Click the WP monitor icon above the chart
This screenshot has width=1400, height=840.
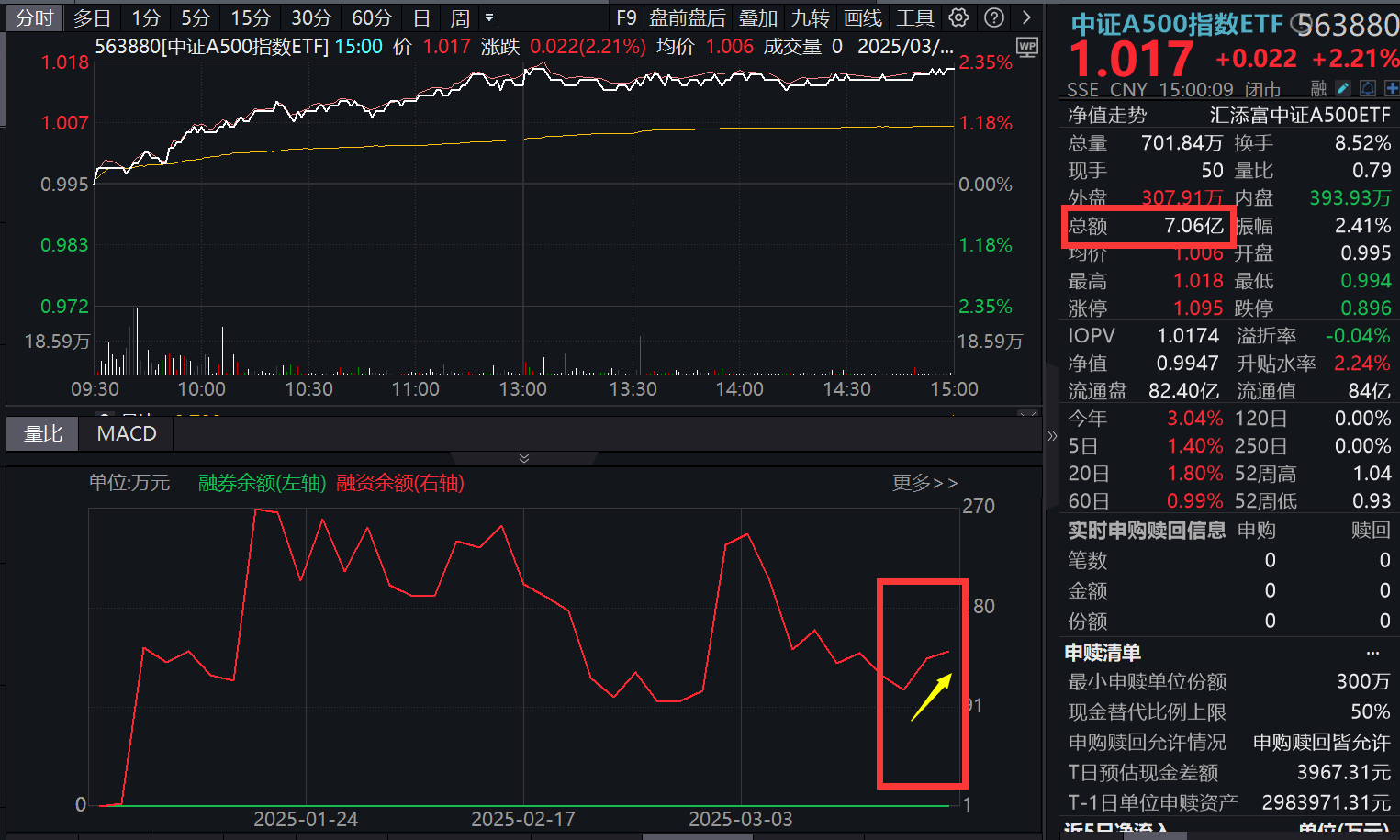1026,48
